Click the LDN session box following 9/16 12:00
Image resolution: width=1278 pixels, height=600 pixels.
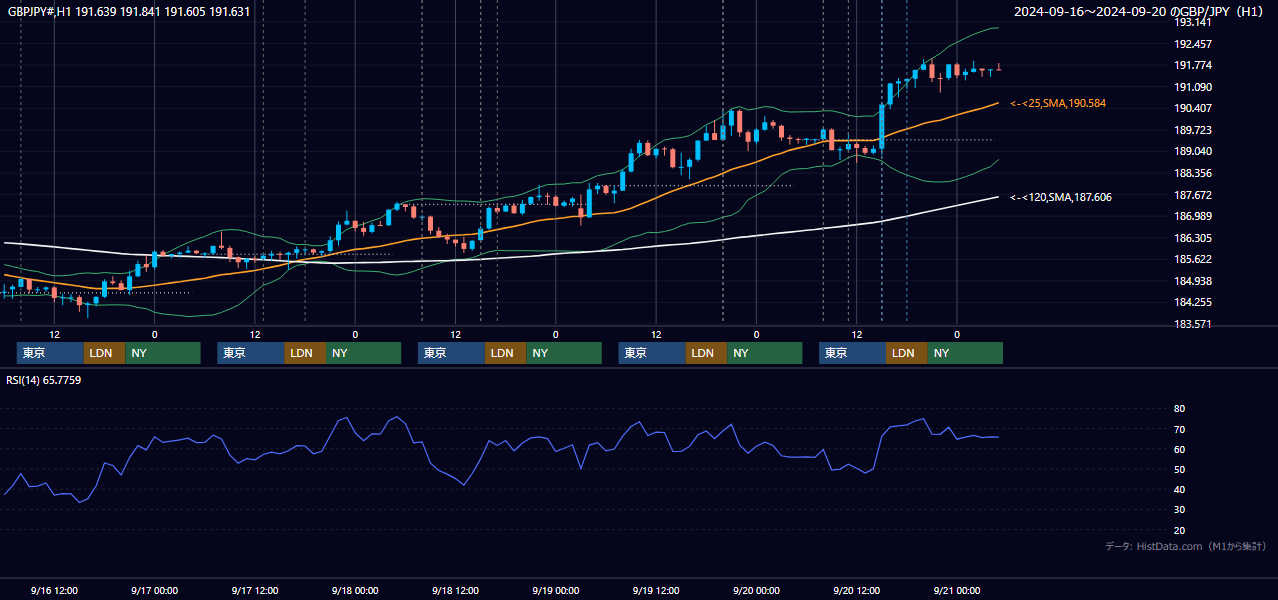click(105, 353)
